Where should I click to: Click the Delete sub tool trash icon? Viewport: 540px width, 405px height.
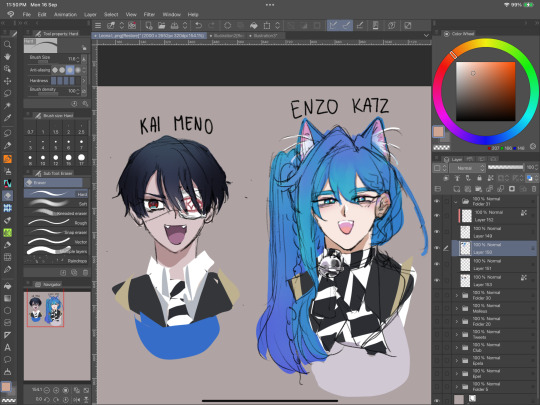(x=85, y=272)
